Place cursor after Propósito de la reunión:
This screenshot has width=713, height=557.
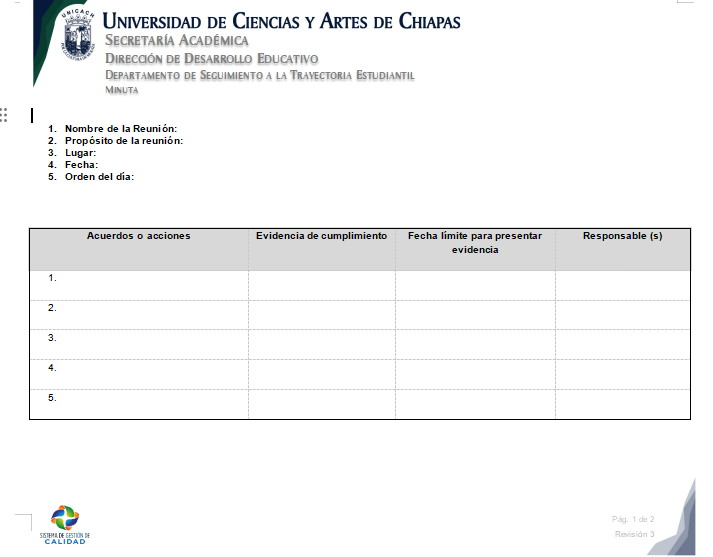(184, 141)
